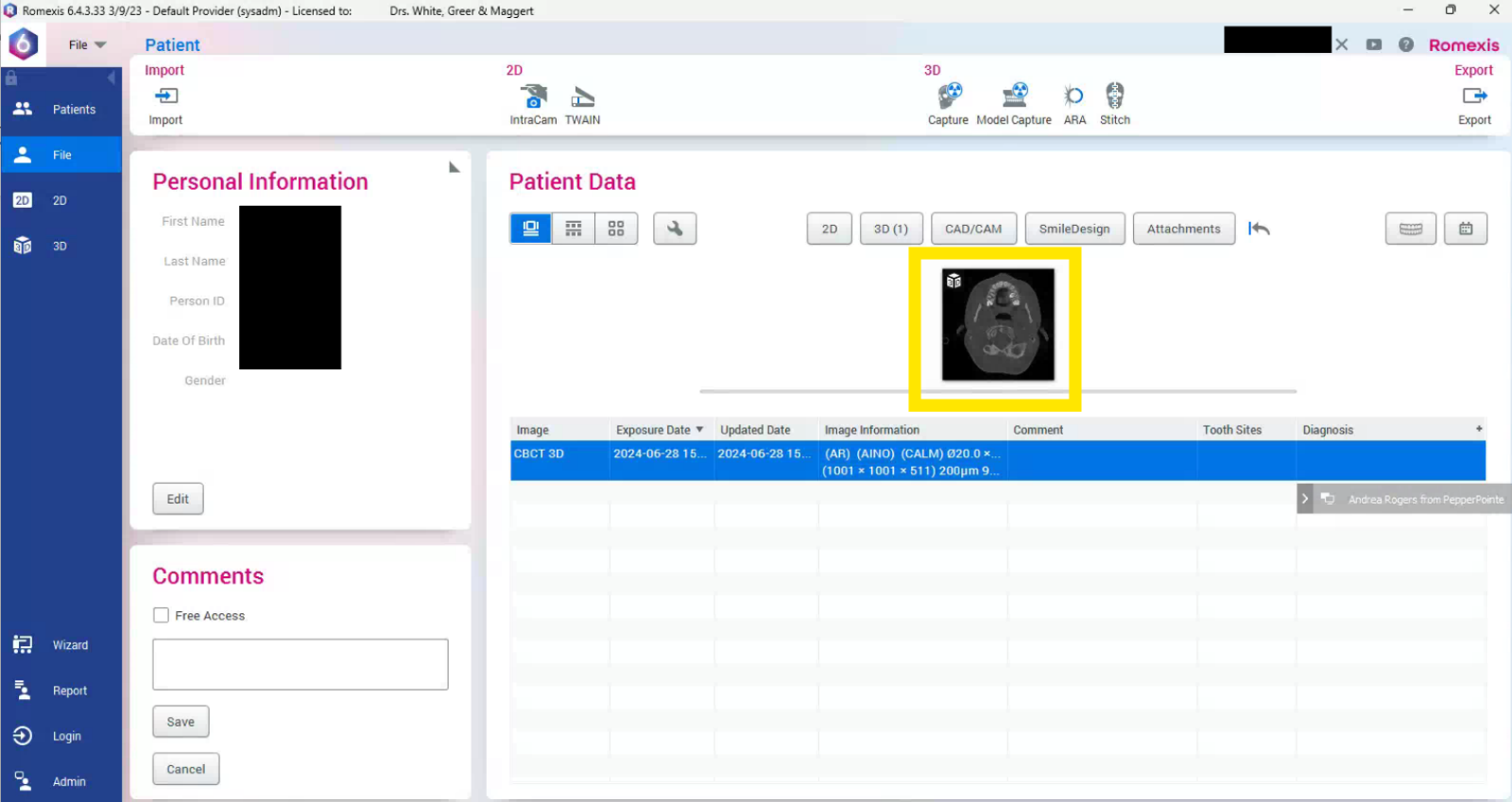Click the Comment column header

1103,430
